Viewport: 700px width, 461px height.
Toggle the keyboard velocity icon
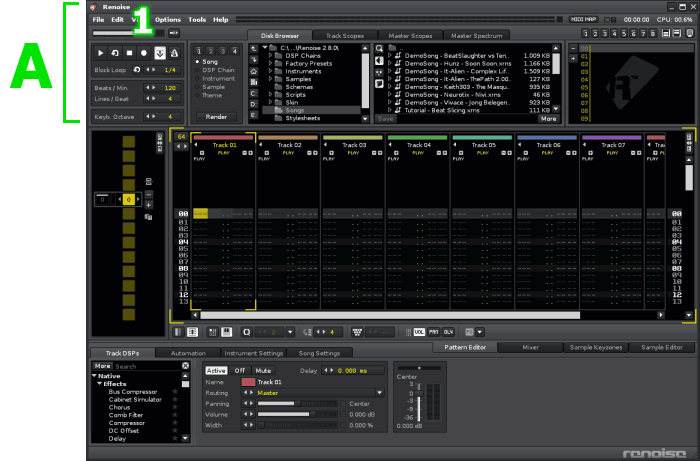click(357, 332)
